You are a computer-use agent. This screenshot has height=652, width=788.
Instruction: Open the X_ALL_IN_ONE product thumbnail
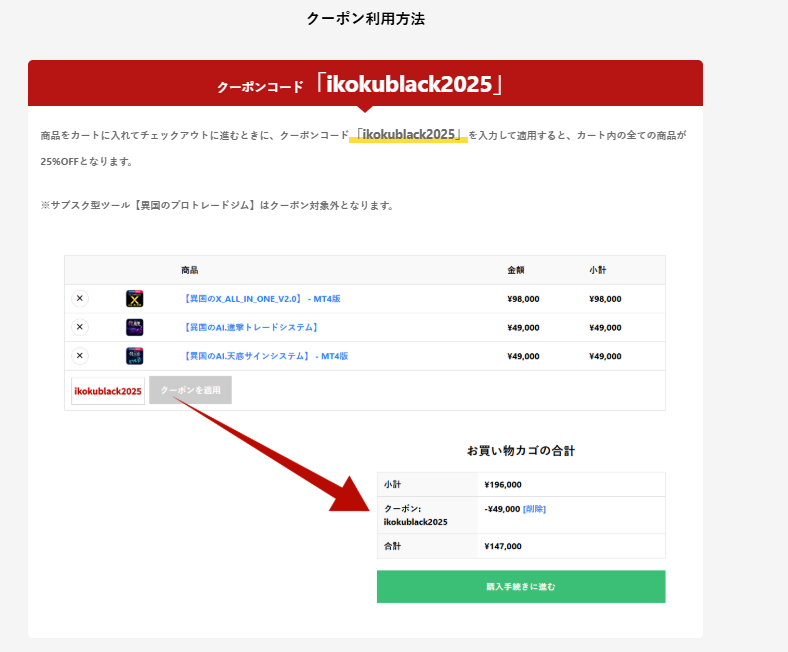134,298
